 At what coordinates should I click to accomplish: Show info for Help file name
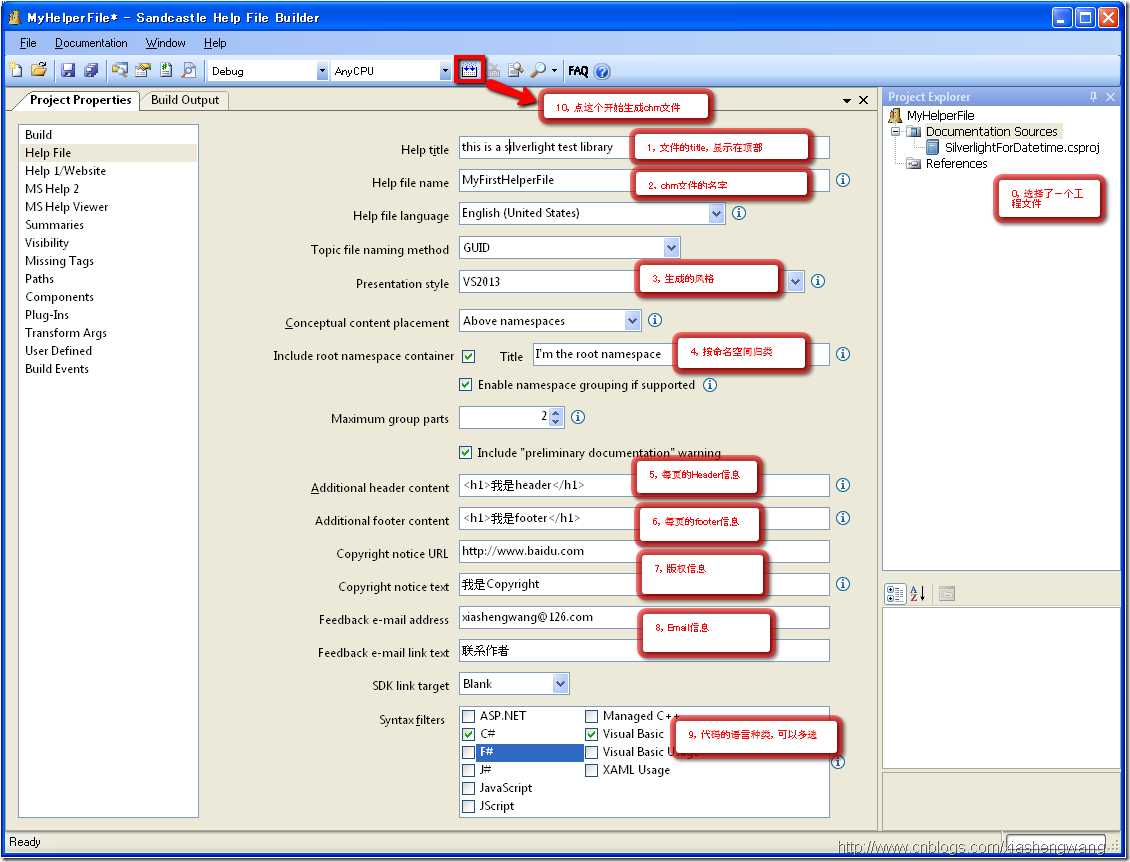point(842,180)
